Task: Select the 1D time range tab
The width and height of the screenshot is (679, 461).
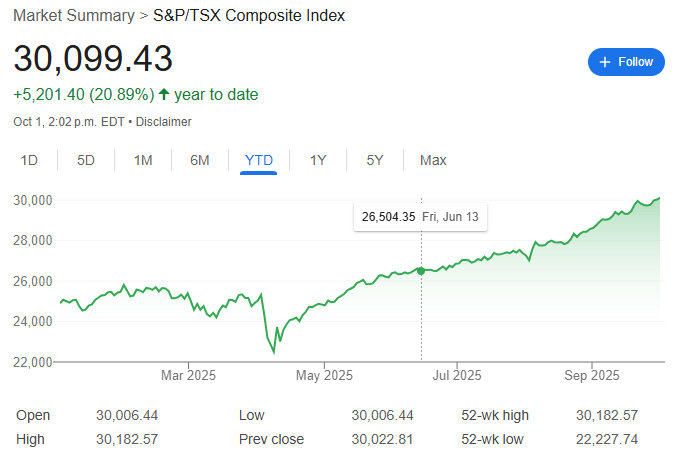Action: pyautogui.click(x=30, y=160)
